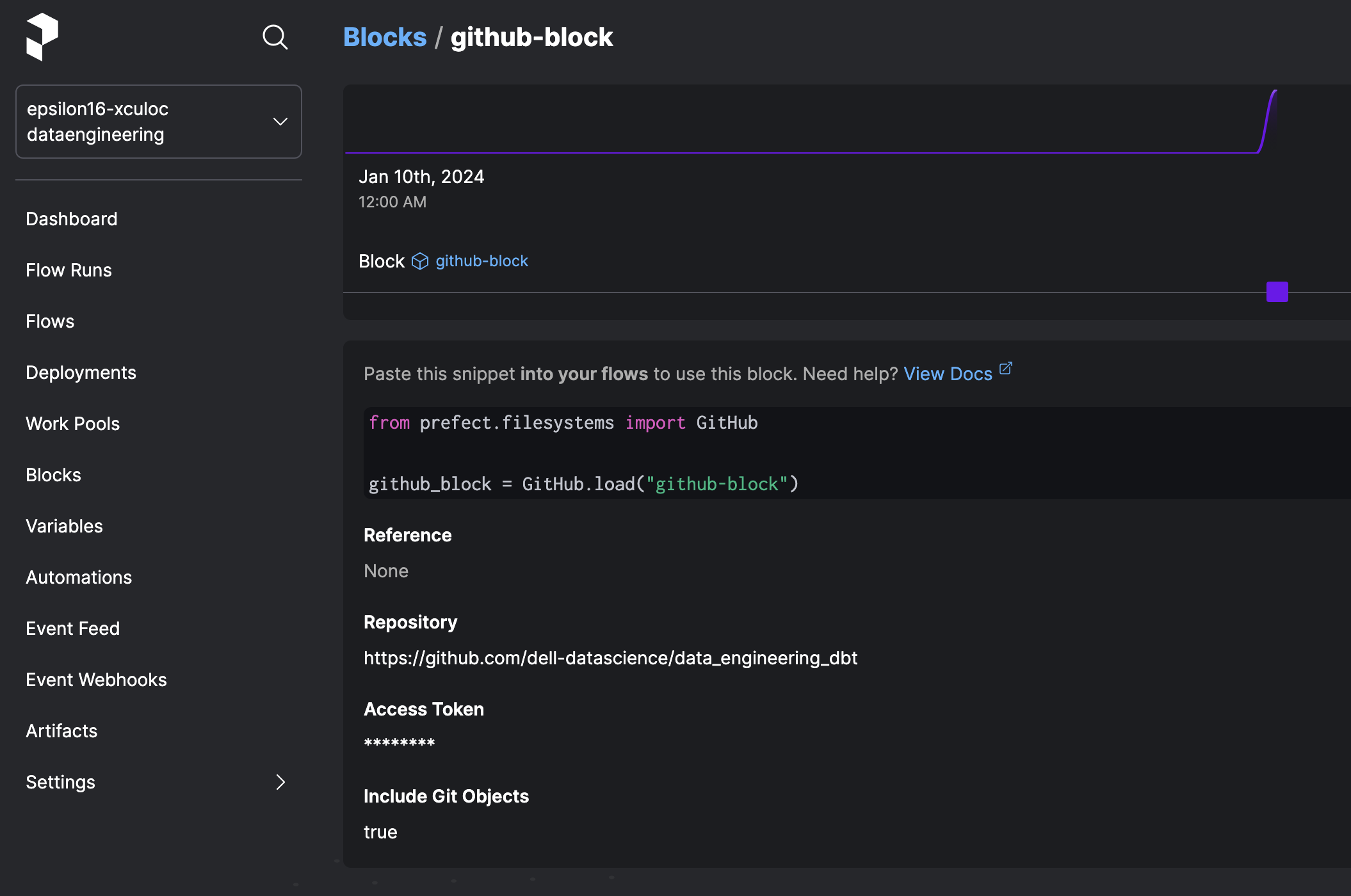Go to Variables page

[65, 526]
